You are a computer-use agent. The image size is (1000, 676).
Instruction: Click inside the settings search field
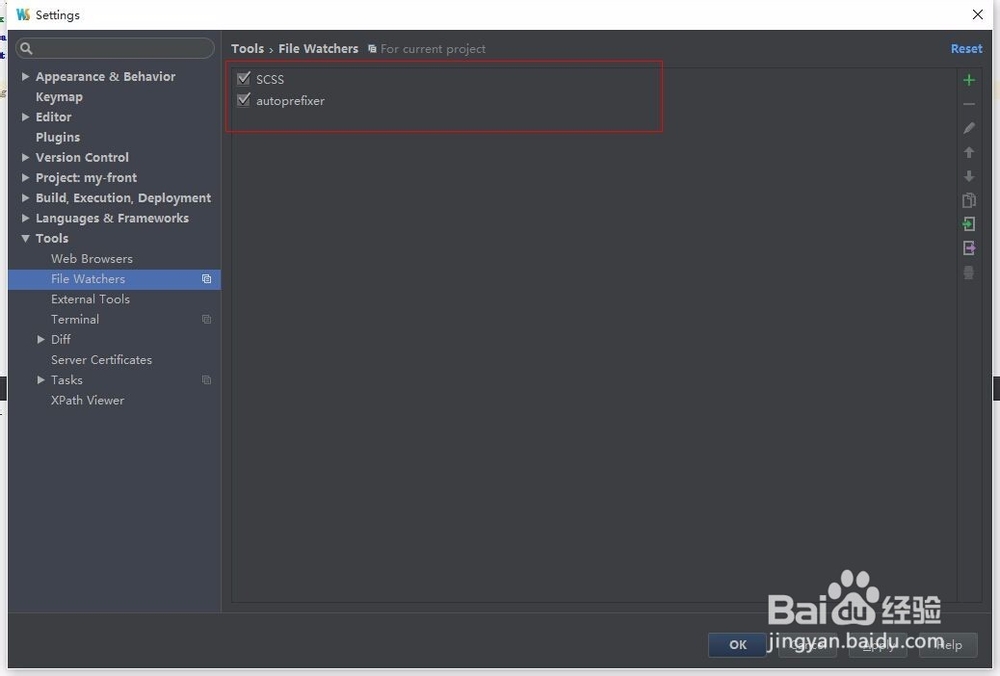(114, 47)
